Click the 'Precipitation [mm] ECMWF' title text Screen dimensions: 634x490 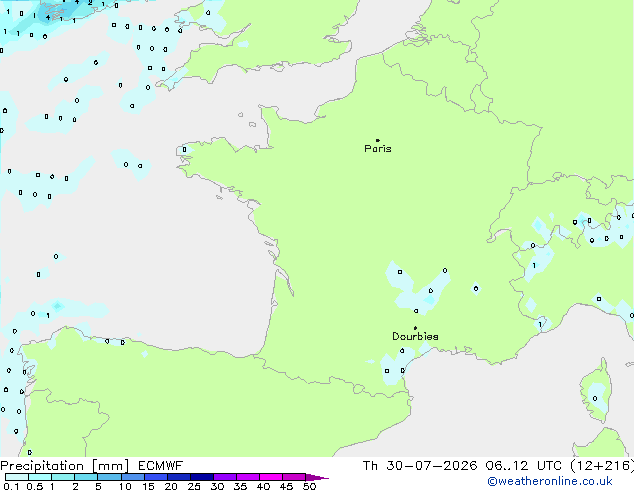click(91, 466)
